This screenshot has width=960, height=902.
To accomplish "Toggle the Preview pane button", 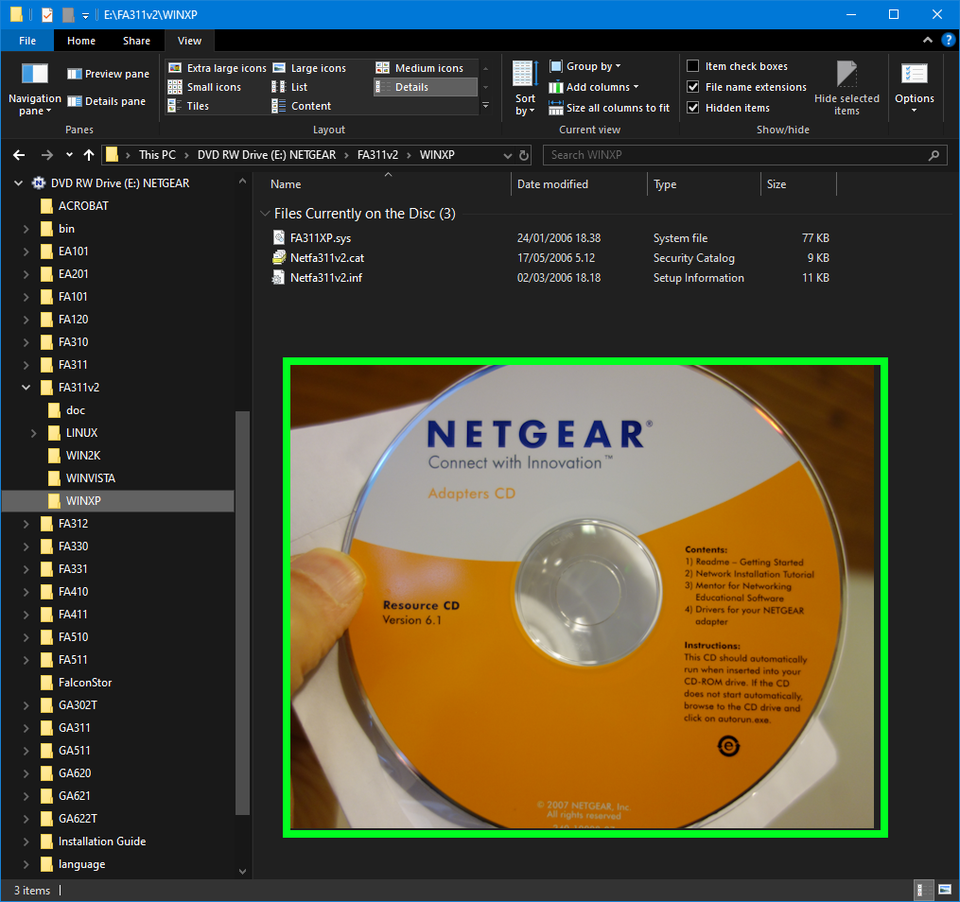I will coord(108,74).
